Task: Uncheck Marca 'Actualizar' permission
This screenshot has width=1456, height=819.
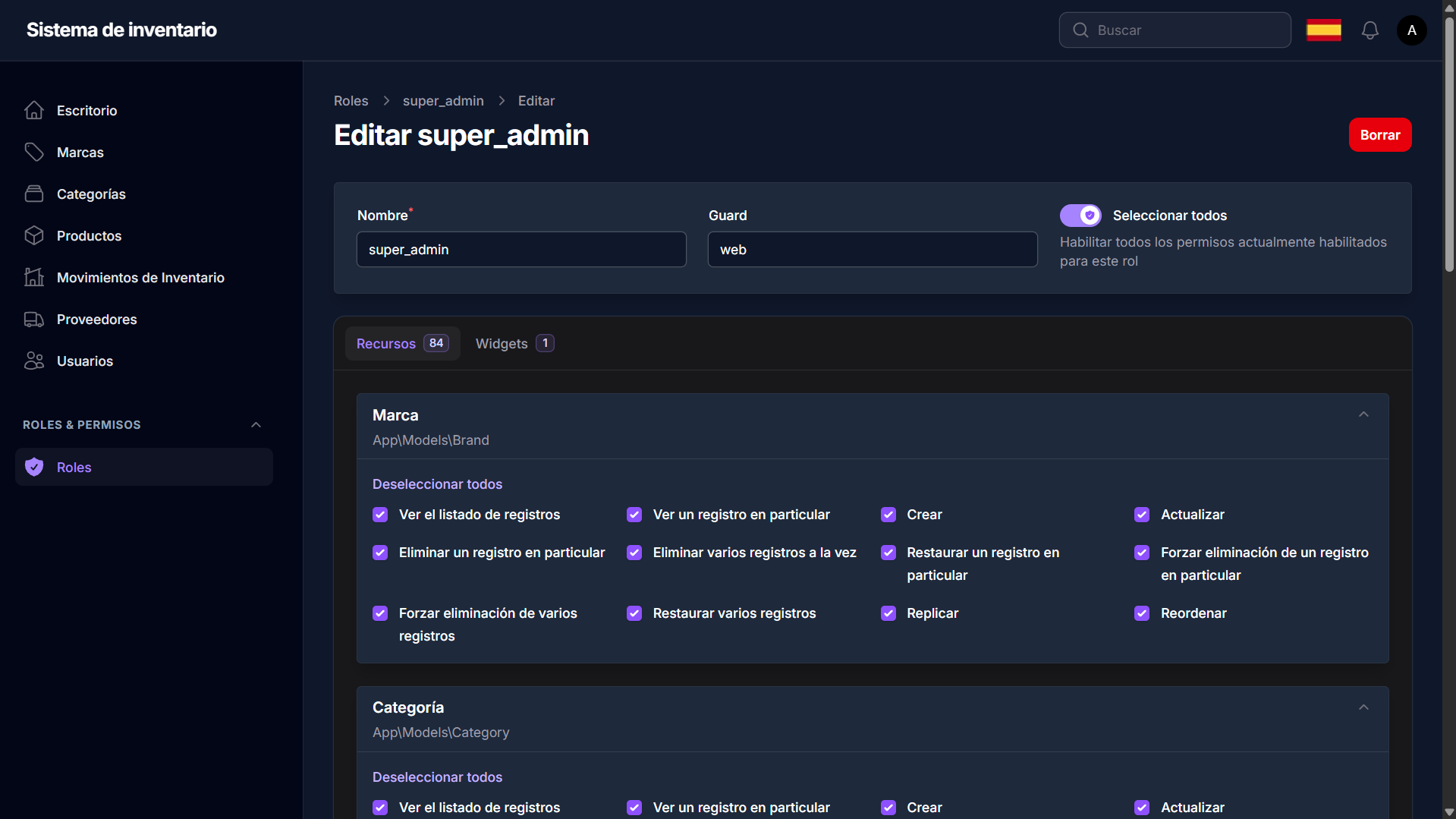Action: pos(1142,515)
